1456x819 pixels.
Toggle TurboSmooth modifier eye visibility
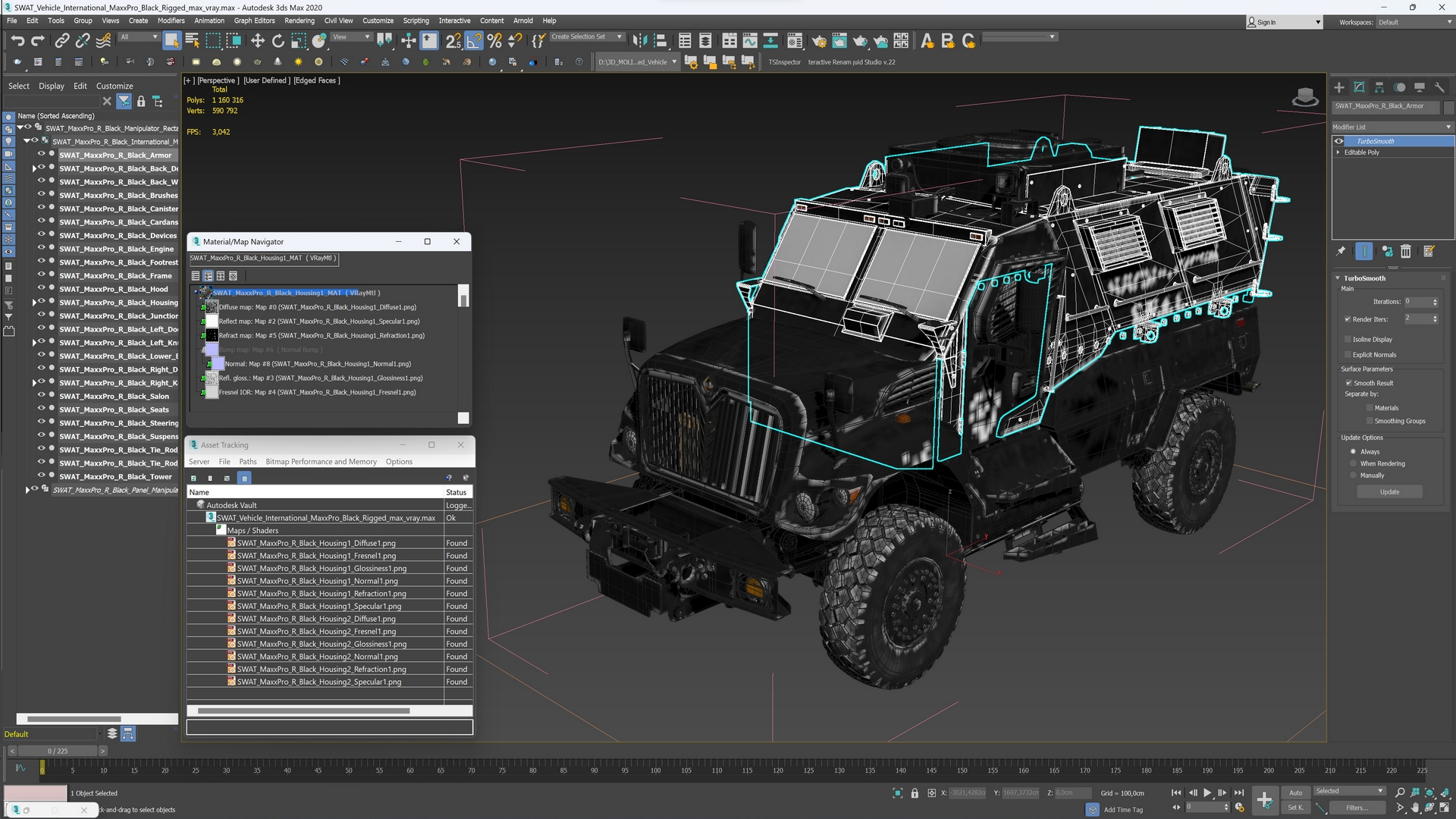1339,141
